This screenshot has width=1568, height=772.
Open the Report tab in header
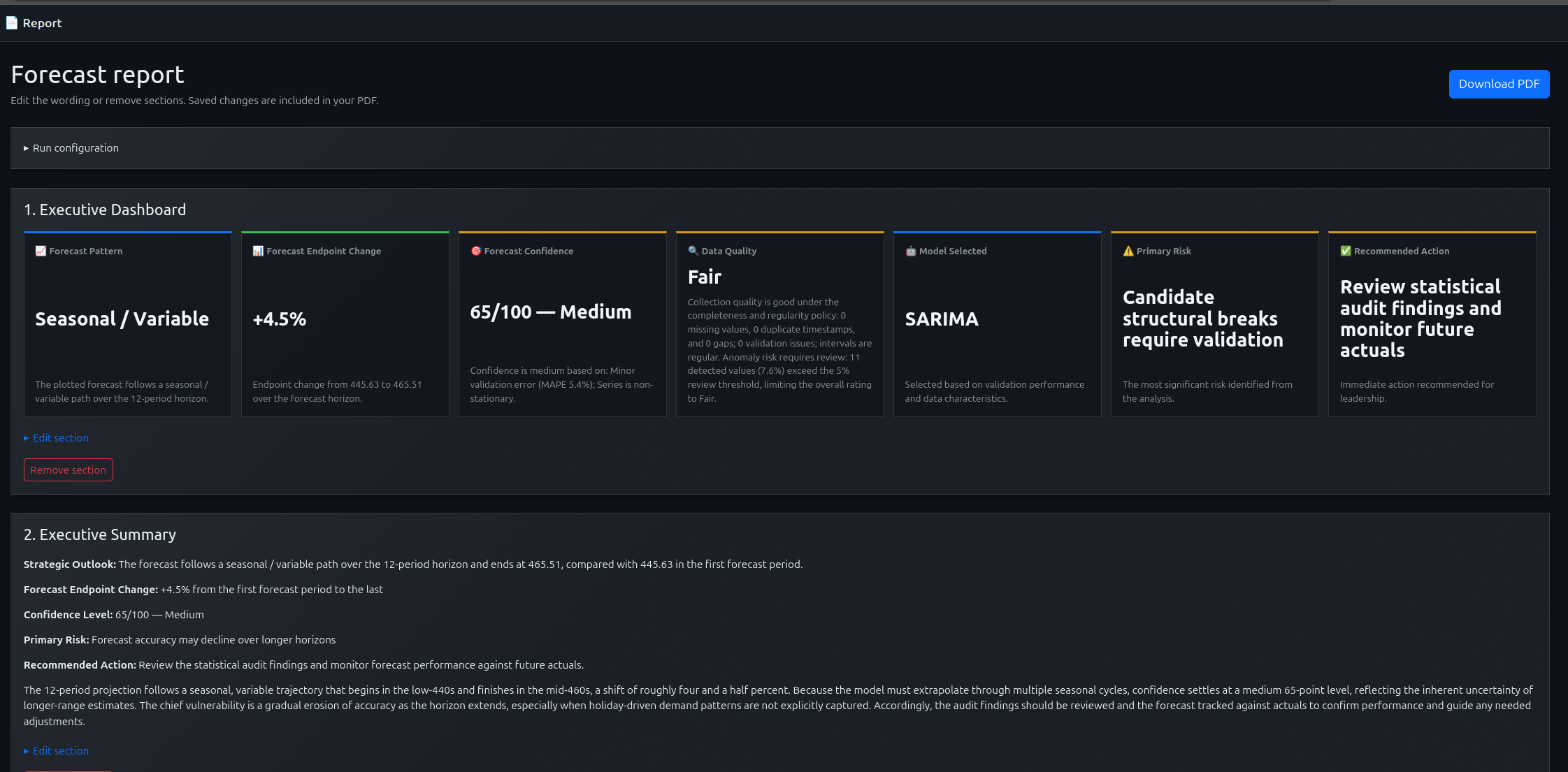pyautogui.click(x=34, y=23)
